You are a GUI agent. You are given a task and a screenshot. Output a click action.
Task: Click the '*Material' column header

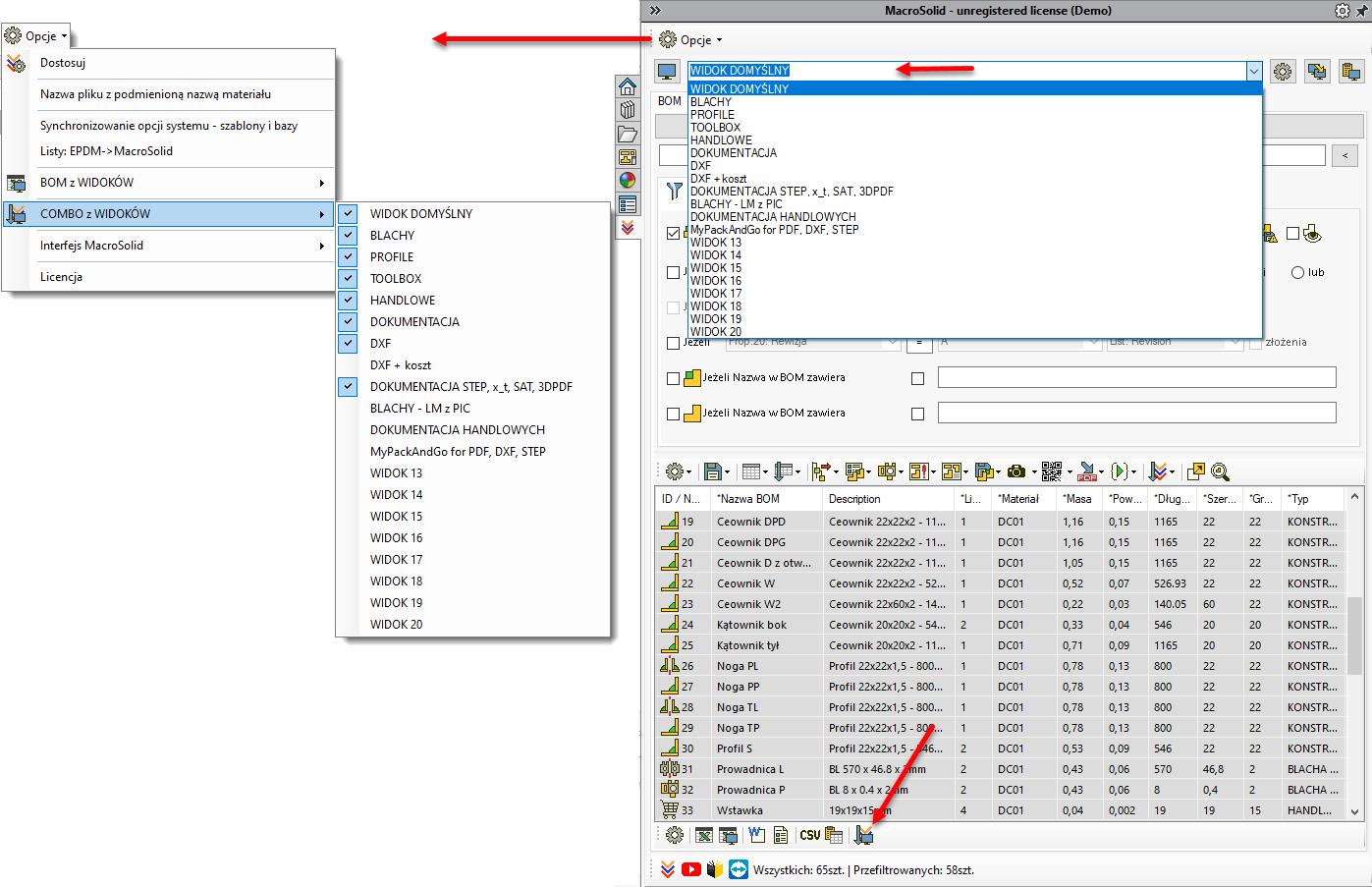click(1024, 498)
